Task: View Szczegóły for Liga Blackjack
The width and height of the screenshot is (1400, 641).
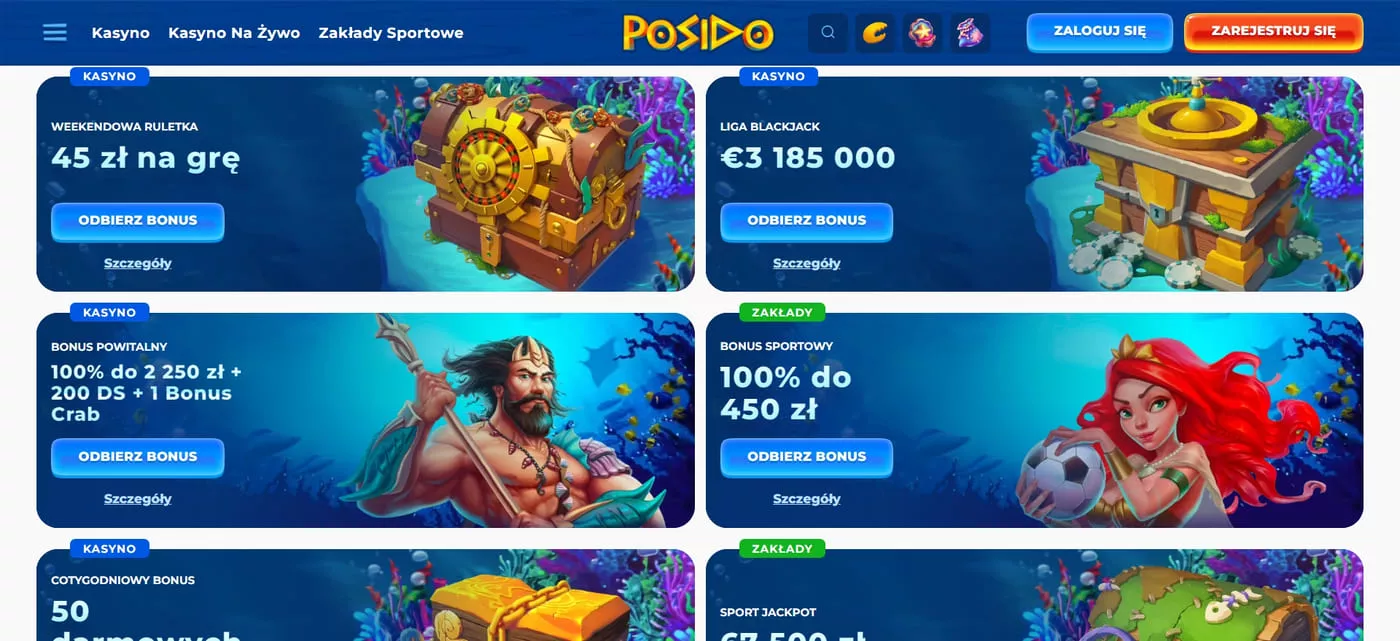Action: pyautogui.click(x=807, y=263)
